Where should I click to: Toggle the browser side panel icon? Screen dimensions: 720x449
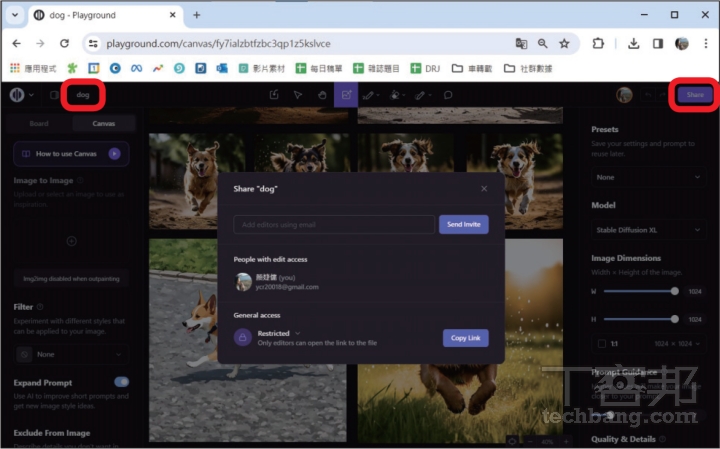tap(658, 44)
